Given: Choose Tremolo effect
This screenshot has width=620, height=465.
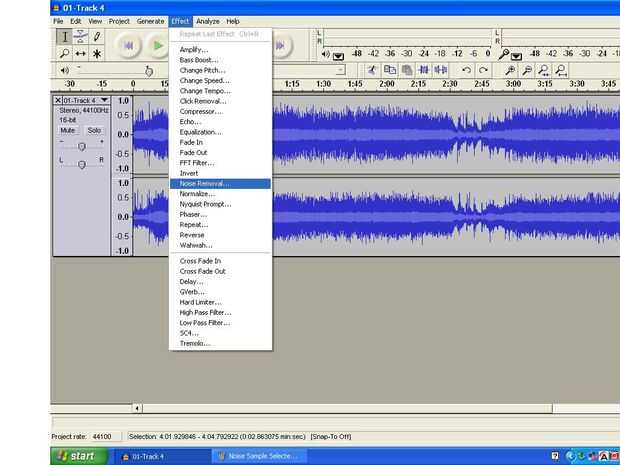Looking at the screenshot, I should 220,343.
